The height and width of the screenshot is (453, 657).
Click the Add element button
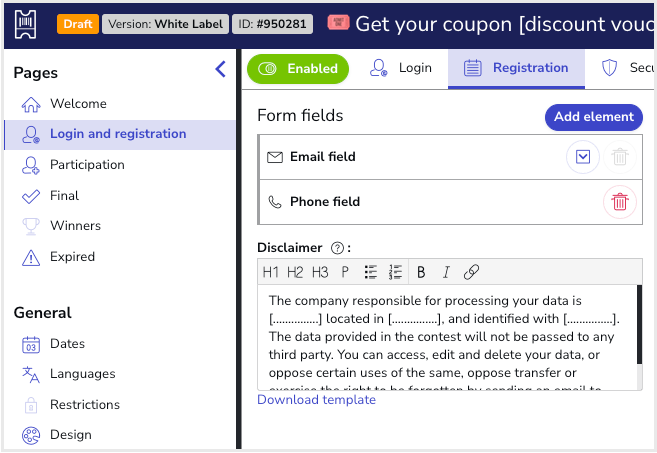[x=593, y=117]
